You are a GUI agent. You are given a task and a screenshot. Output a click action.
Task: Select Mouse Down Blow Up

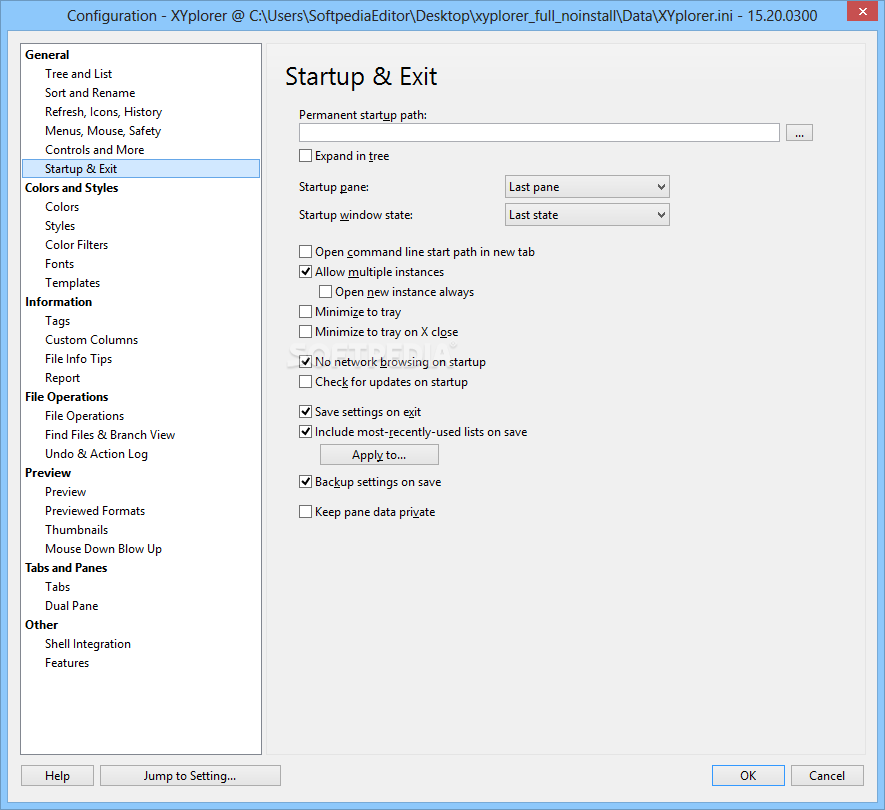tap(103, 549)
